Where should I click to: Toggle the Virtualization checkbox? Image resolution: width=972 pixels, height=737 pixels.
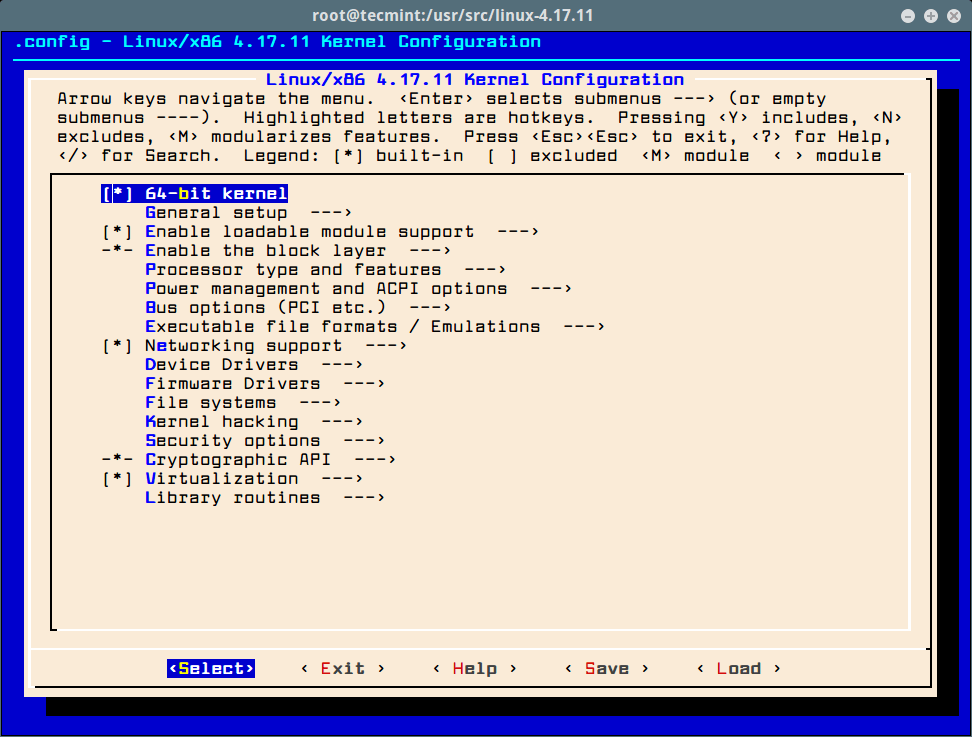117,479
